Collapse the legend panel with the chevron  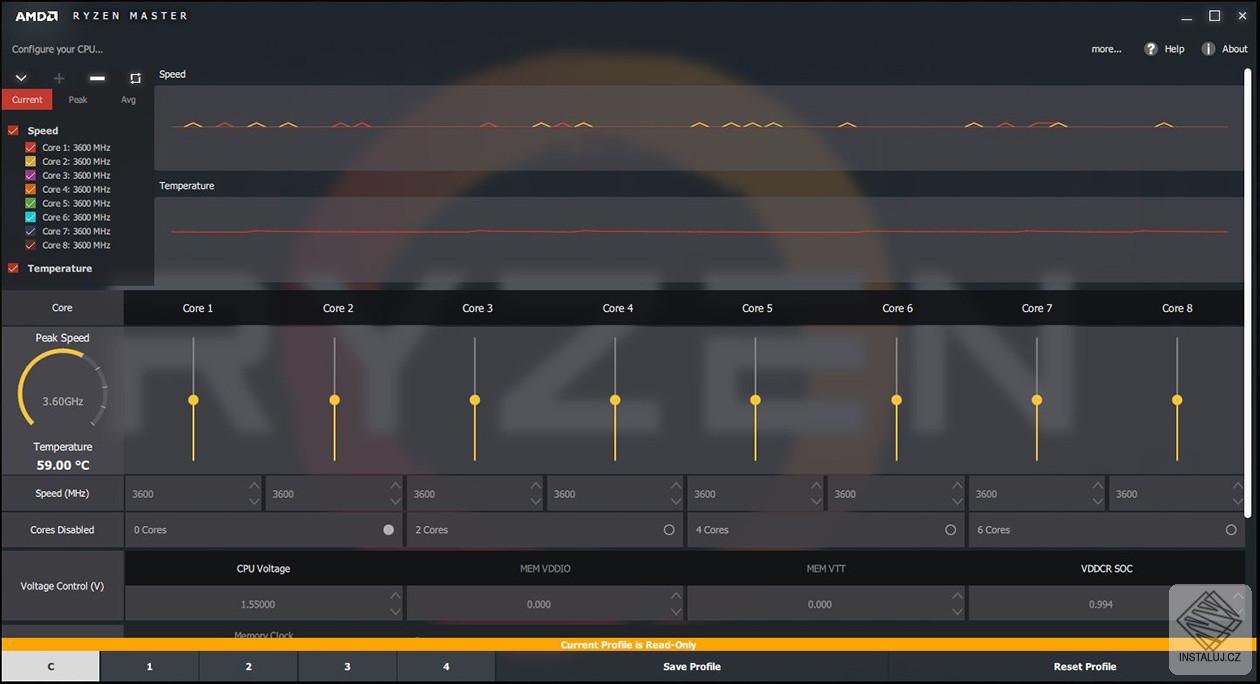(x=20, y=77)
